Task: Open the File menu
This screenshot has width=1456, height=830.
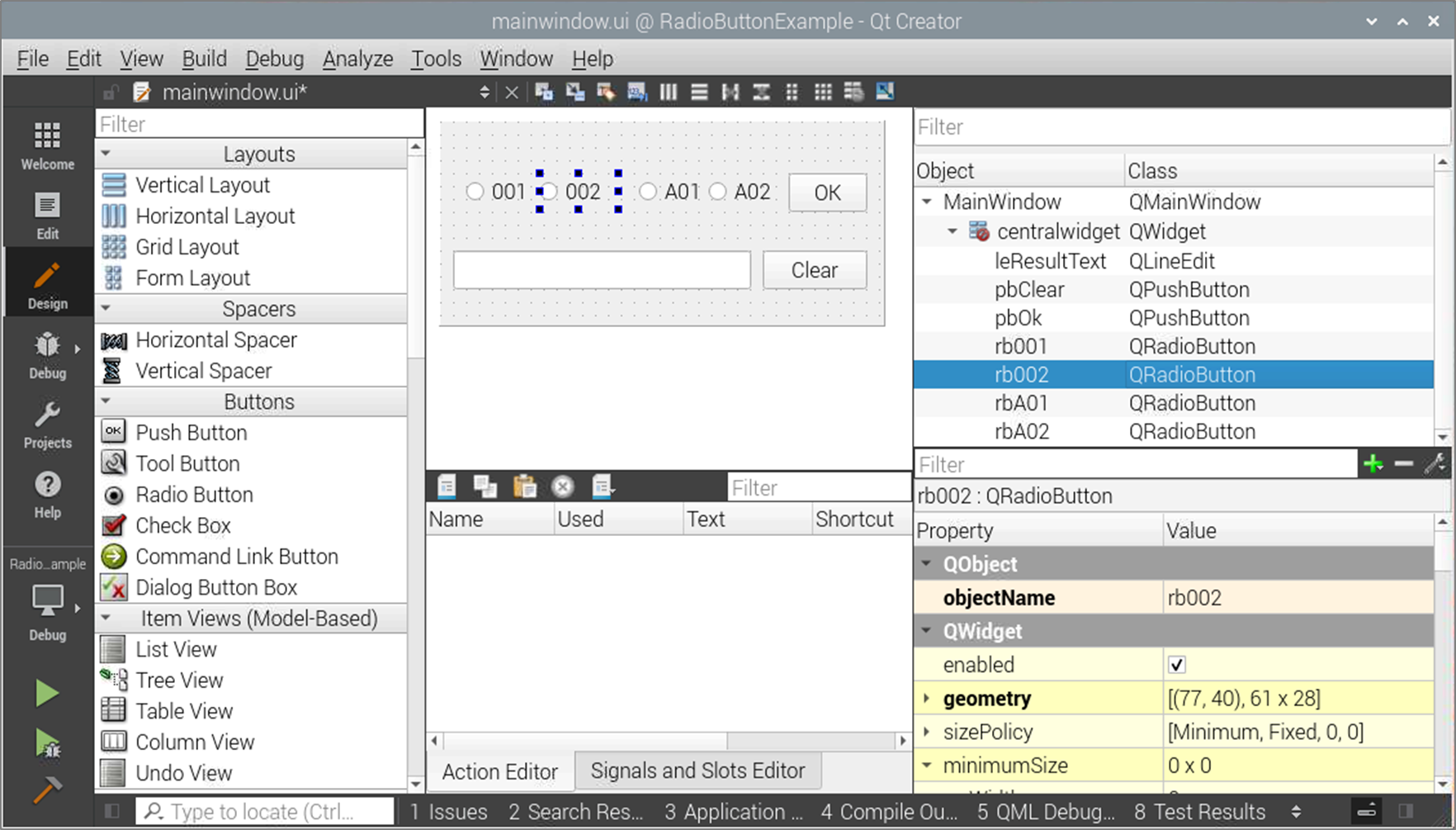Action: coord(33,59)
